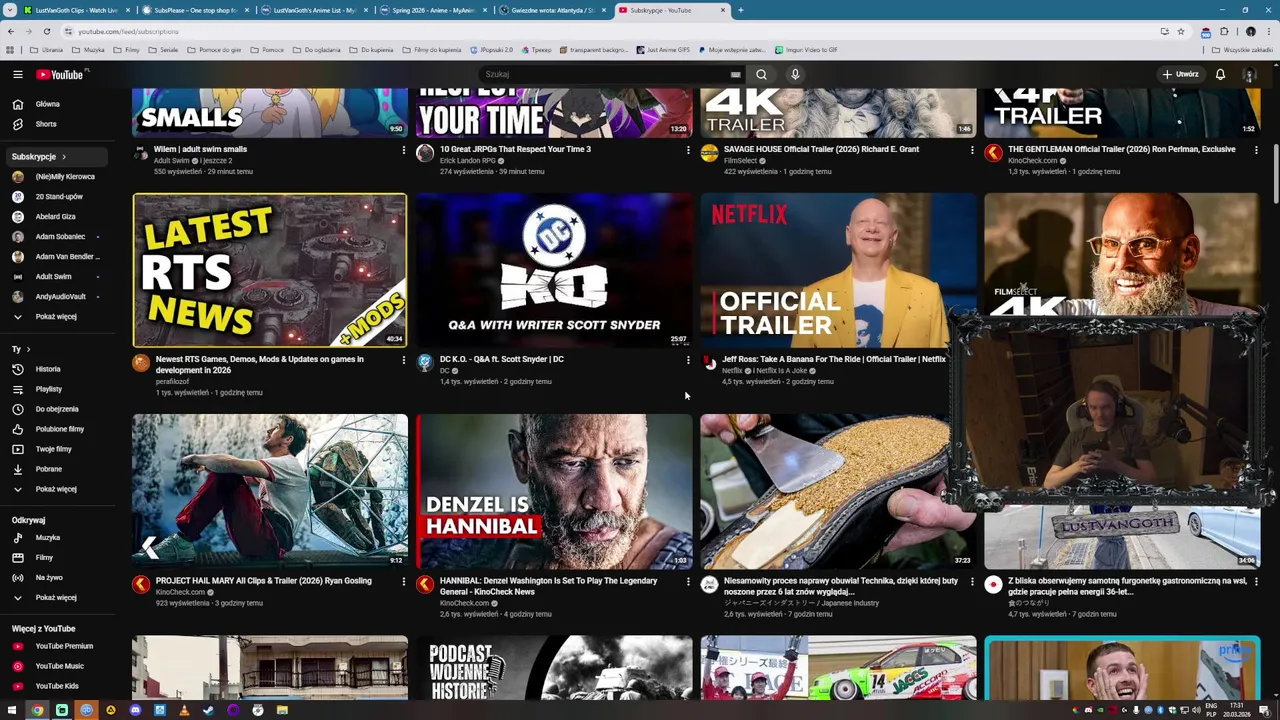The height and width of the screenshot is (720, 1280).
Task: Reload the page in browser toolbar
Action: pyautogui.click(x=46, y=31)
